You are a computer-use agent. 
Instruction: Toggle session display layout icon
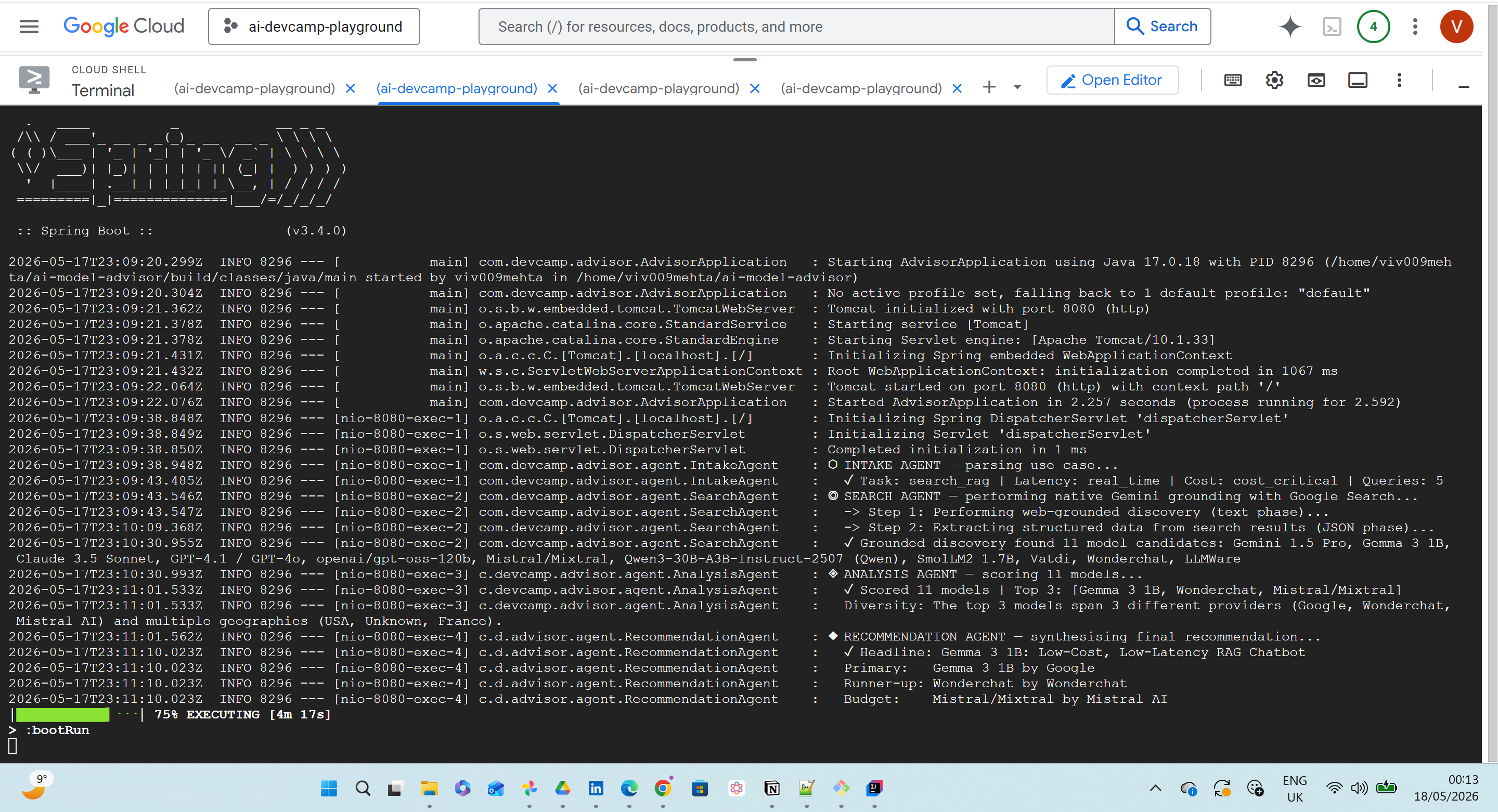pos(1357,80)
